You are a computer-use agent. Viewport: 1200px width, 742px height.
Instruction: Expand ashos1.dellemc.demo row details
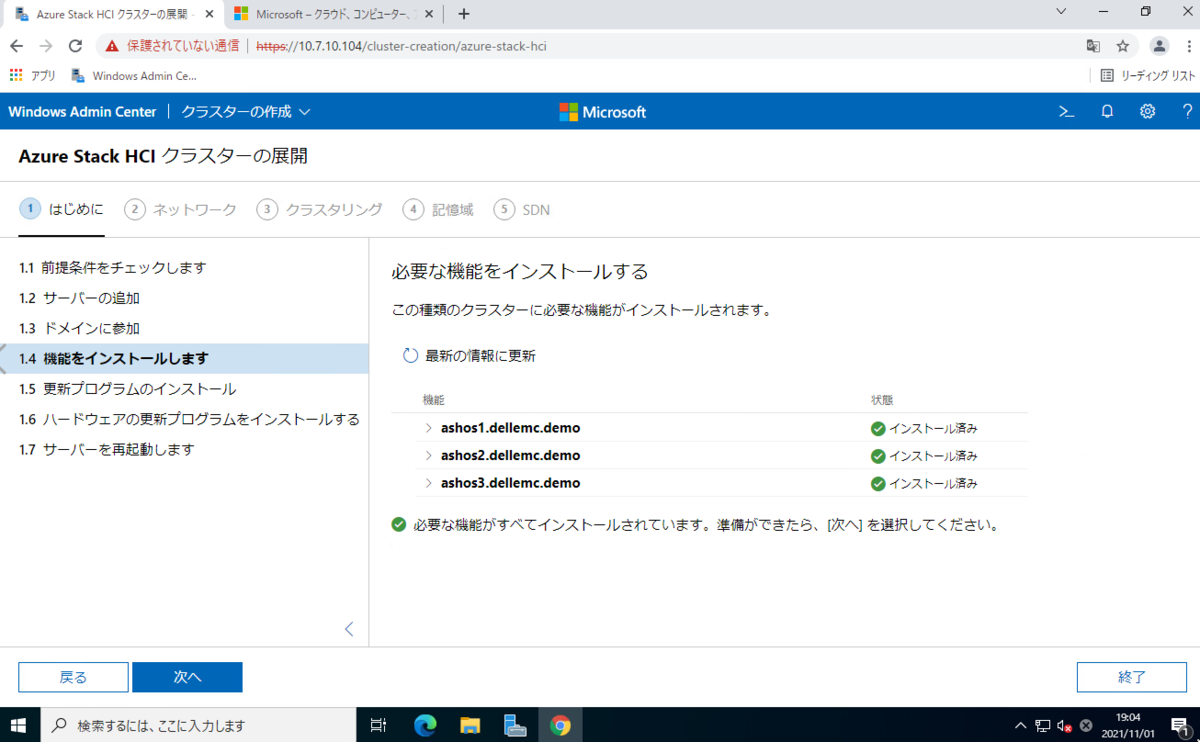coord(429,428)
